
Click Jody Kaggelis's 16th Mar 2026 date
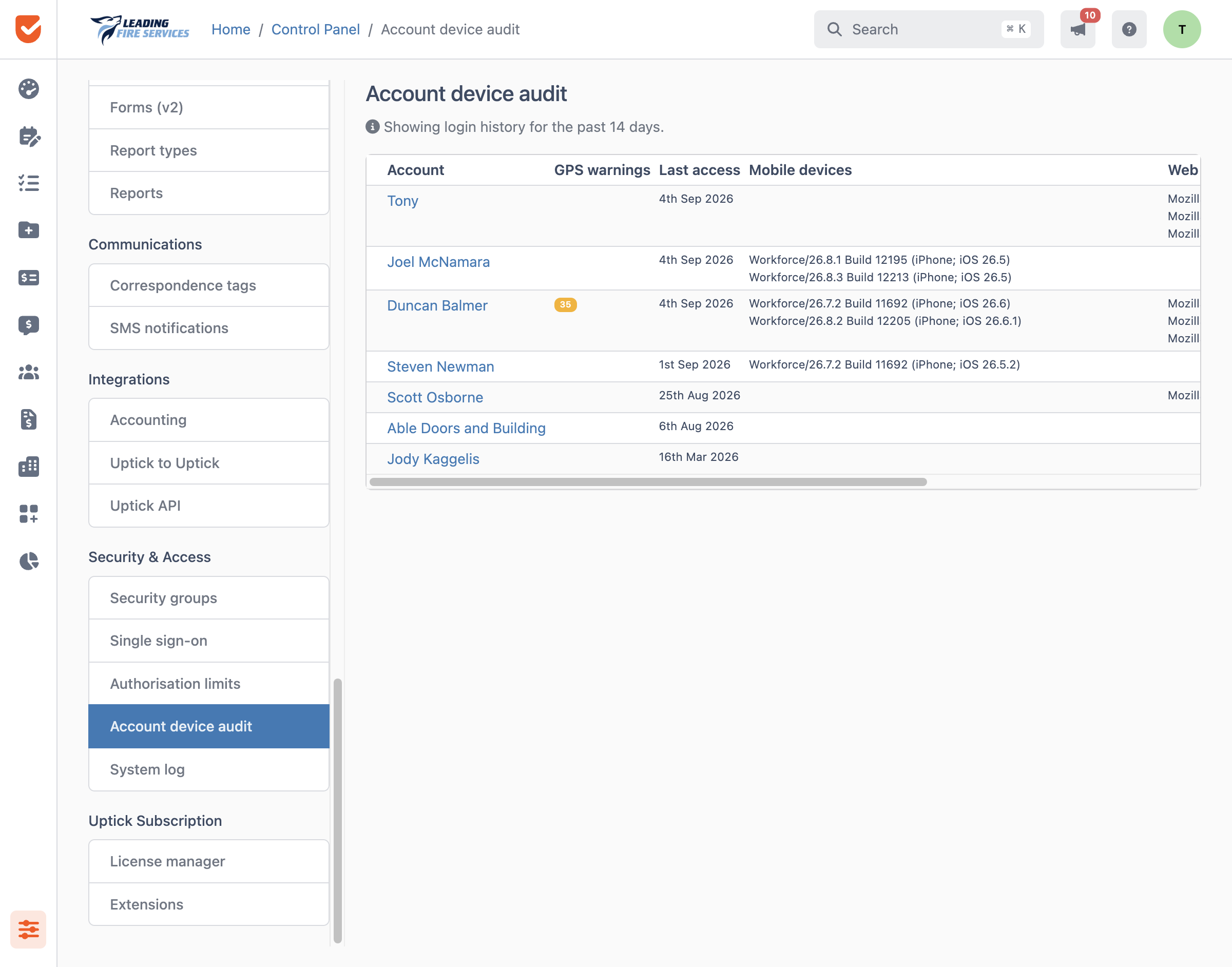[699, 457]
